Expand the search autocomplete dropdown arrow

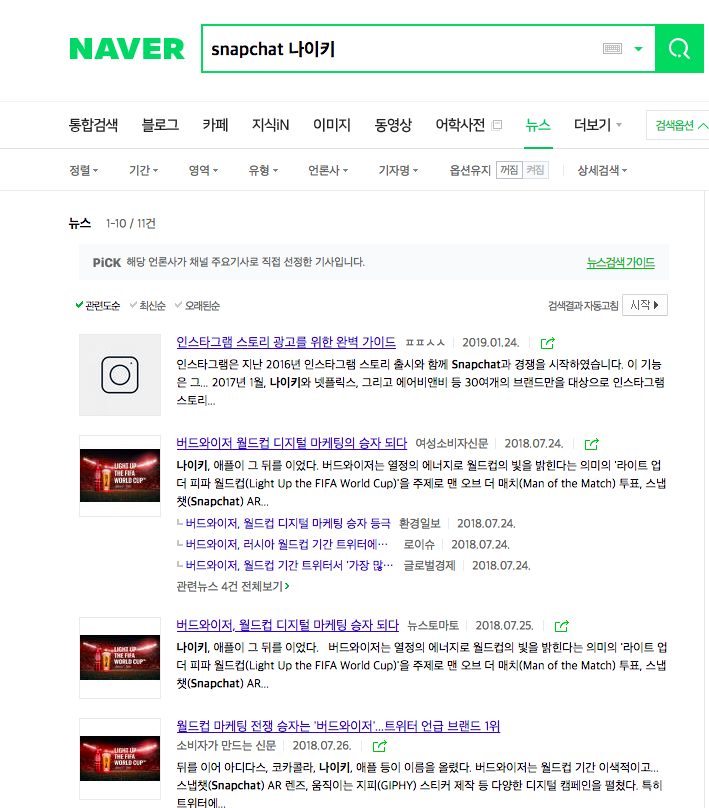[x=638, y=49]
